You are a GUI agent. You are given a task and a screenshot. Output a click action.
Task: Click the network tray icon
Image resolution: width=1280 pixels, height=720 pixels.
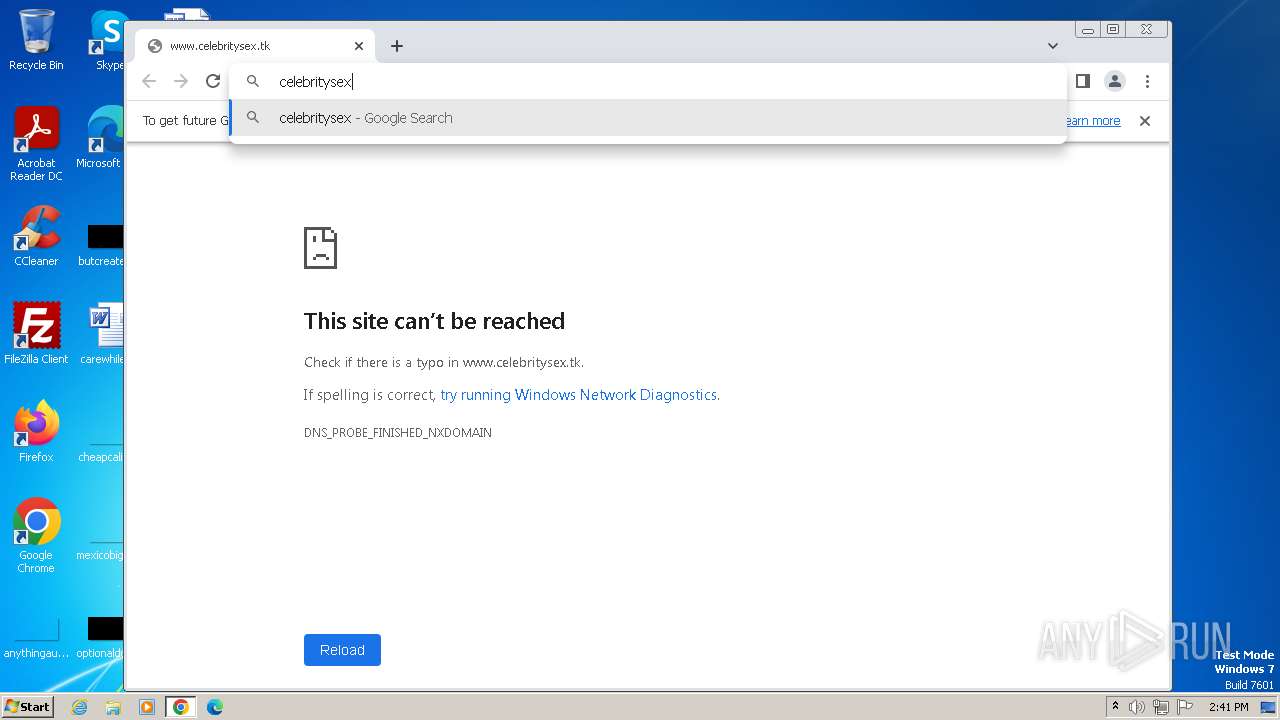[1161, 707]
